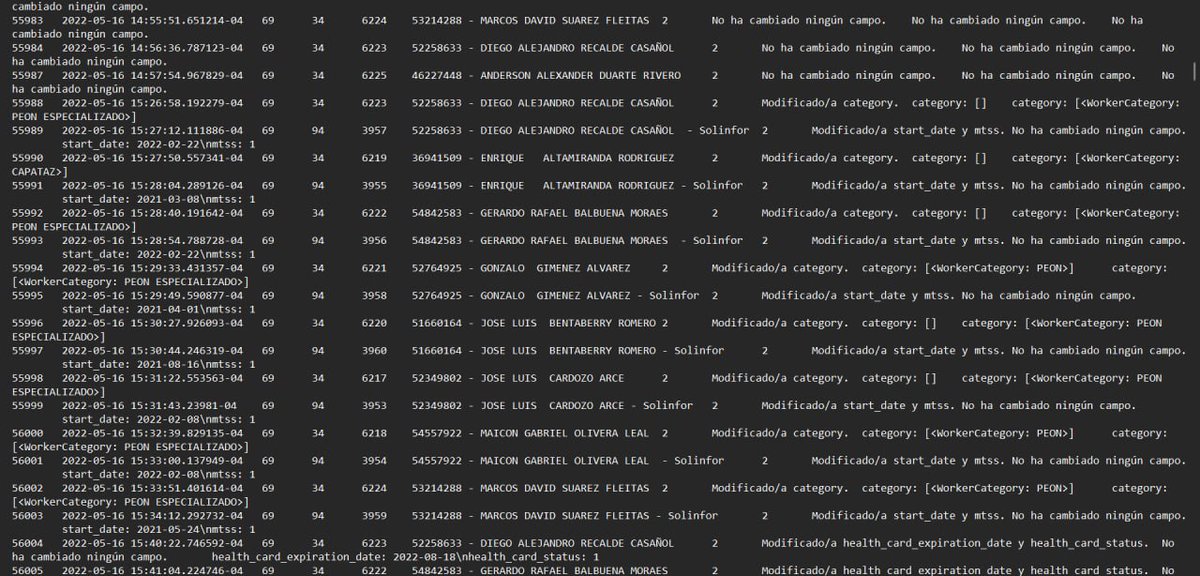This screenshot has width=1200, height=576.
Task: Select row ID 56005
Action: [x=28, y=570]
